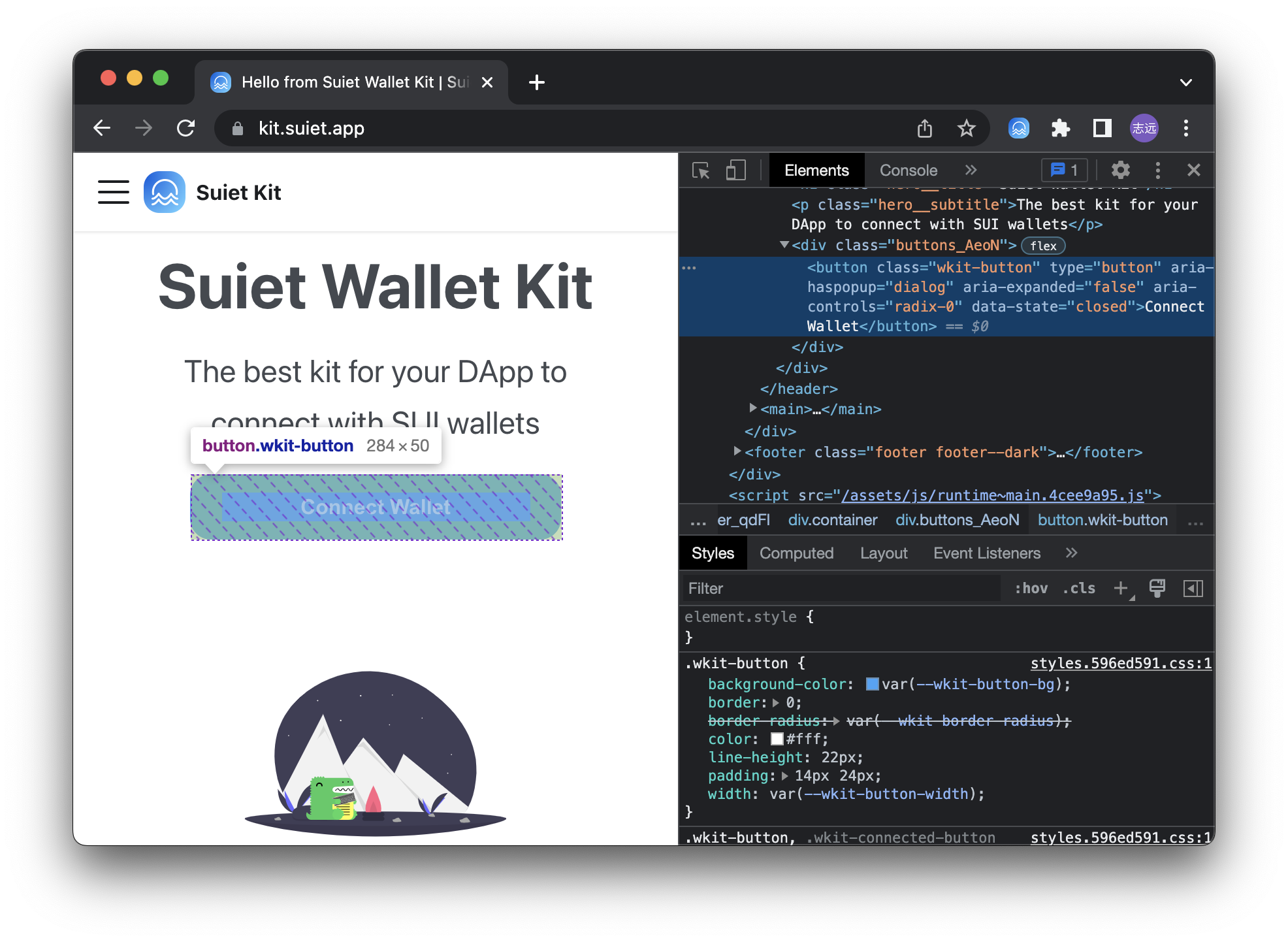1288x942 pixels.
Task: Open the Computed styles tab
Action: pyautogui.click(x=797, y=553)
